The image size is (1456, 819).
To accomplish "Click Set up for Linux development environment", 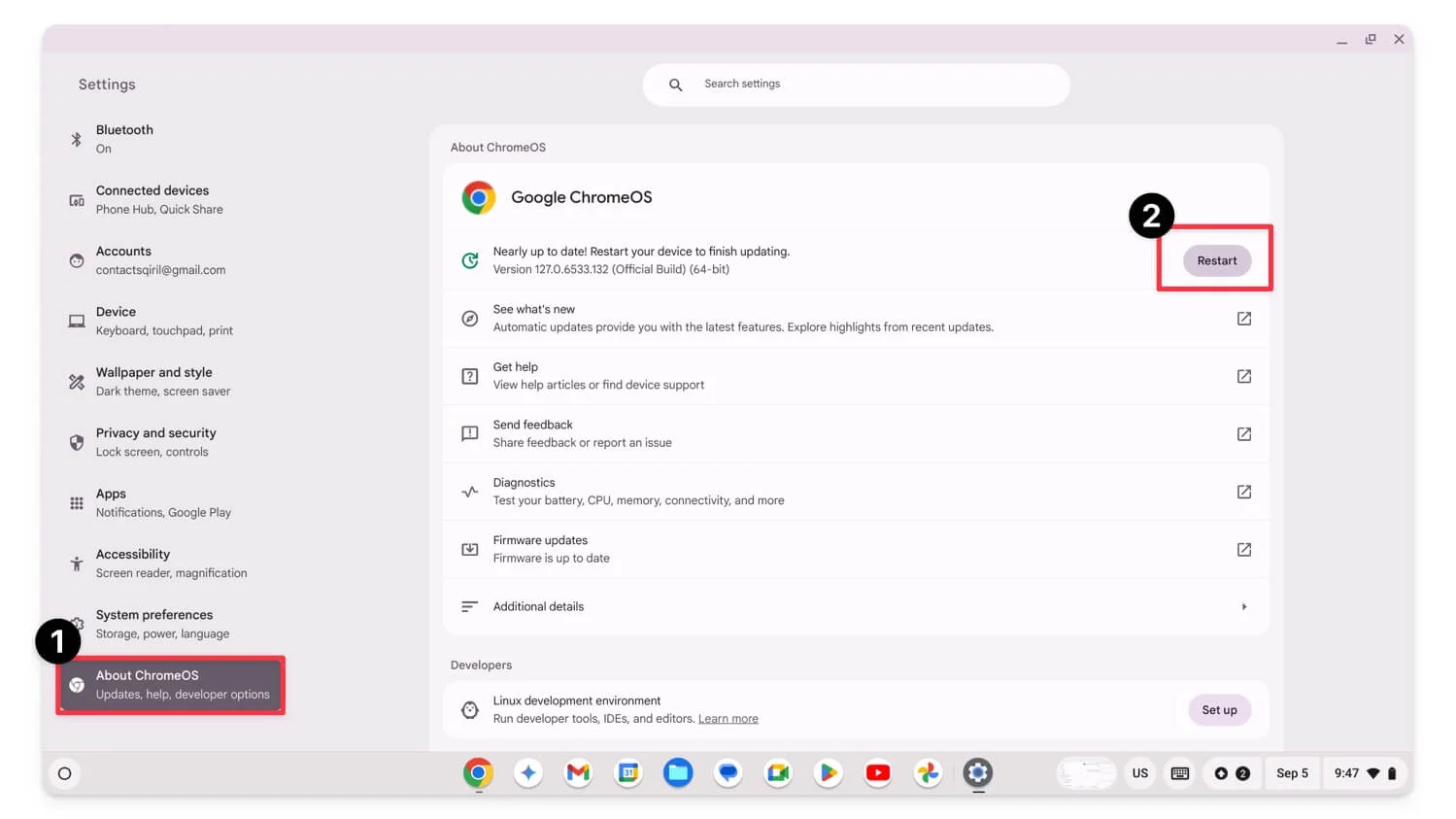I will pyautogui.click(x=1219, y=710).
